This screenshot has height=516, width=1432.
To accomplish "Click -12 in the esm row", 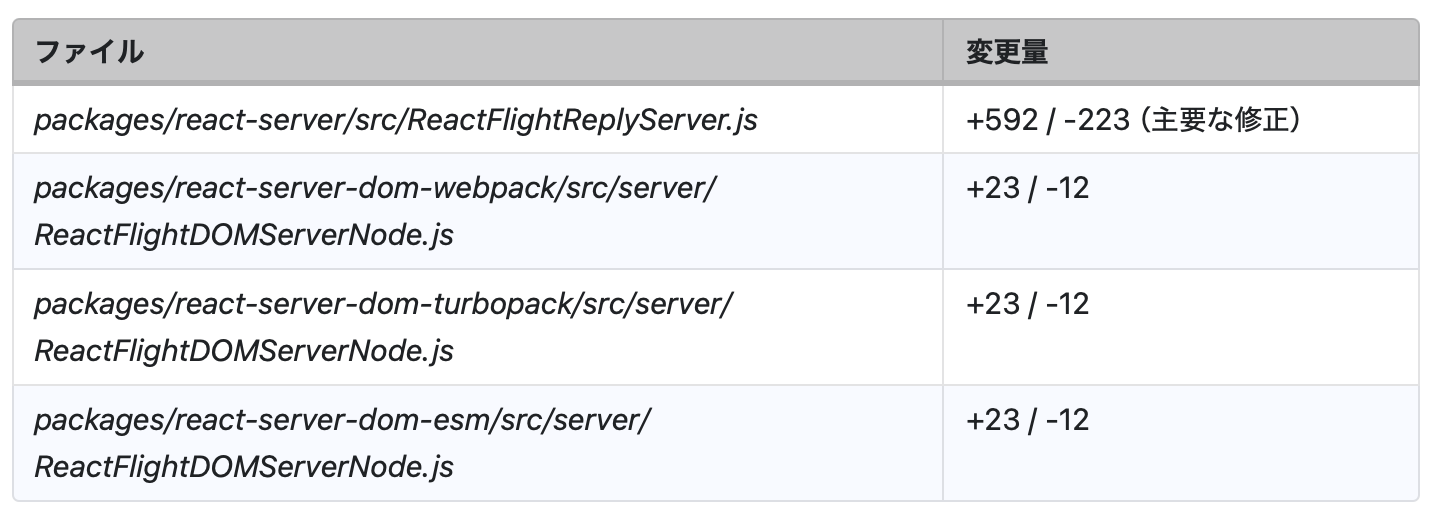I will pos(1067,420).
